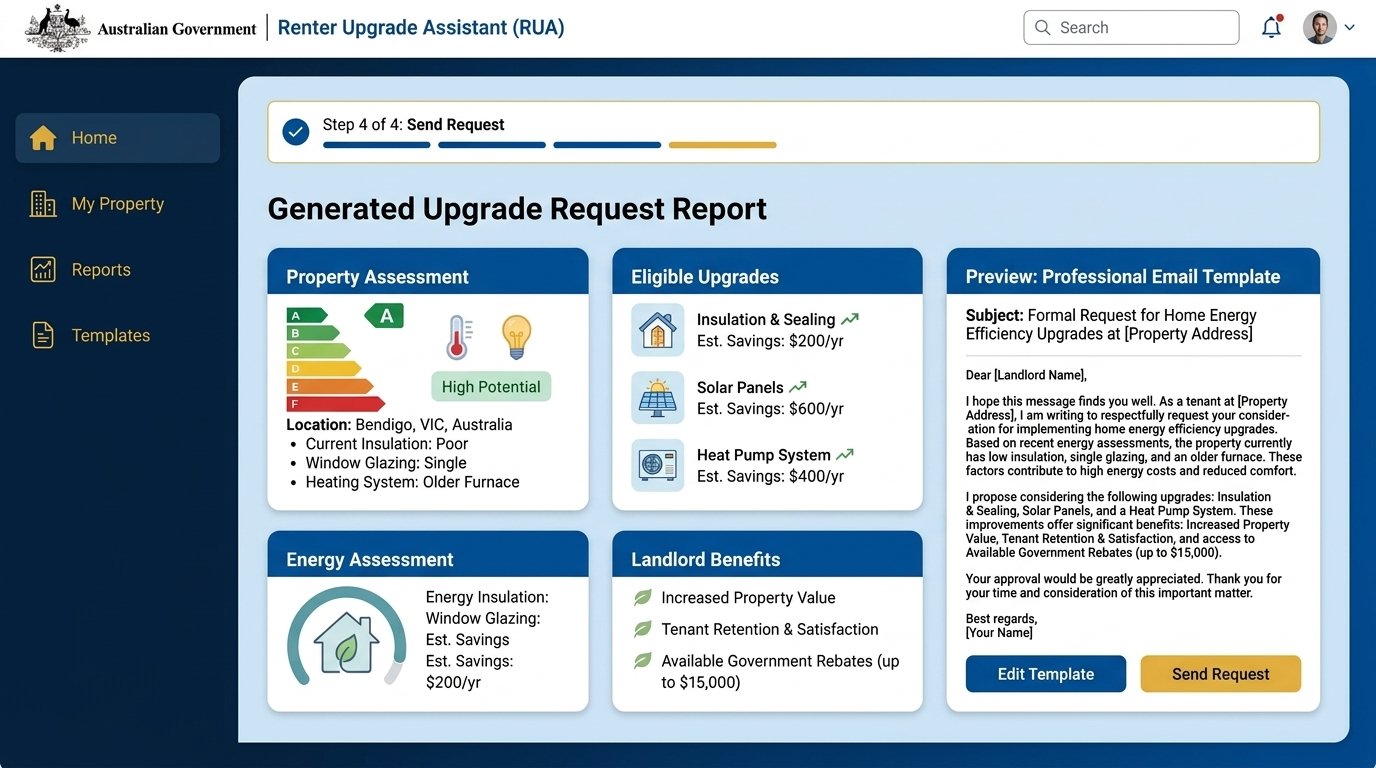
Task: Click the first blue step progress bar
Action: [377, 145]
